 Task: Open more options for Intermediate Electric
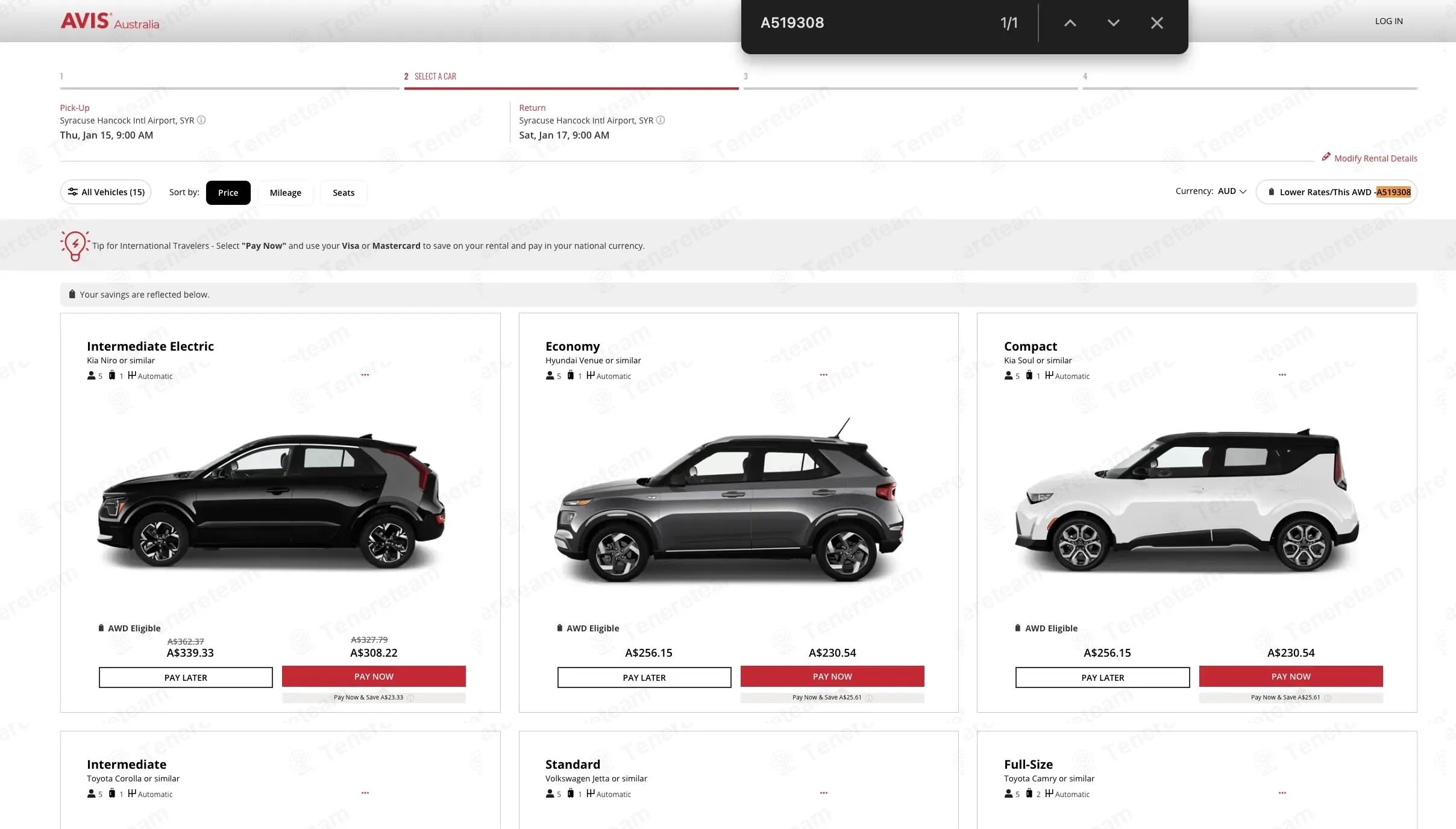coord(365,375)
